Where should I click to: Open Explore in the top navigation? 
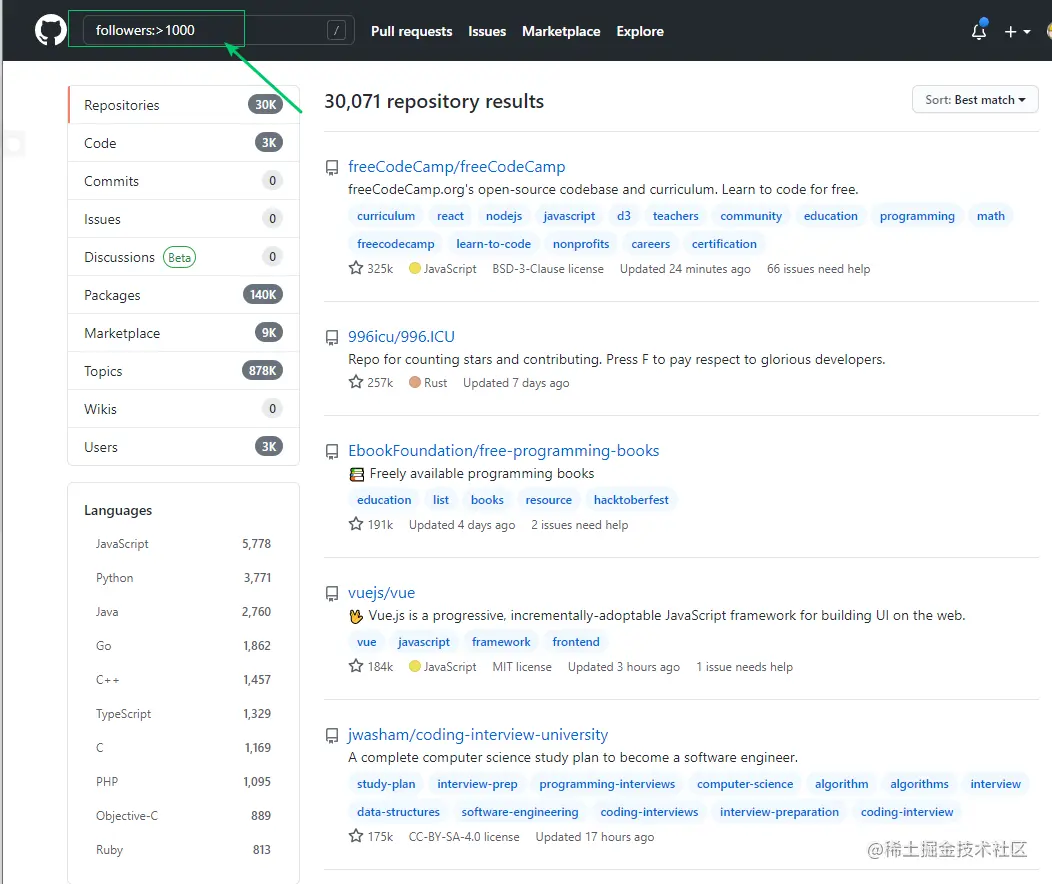[640, 32]
